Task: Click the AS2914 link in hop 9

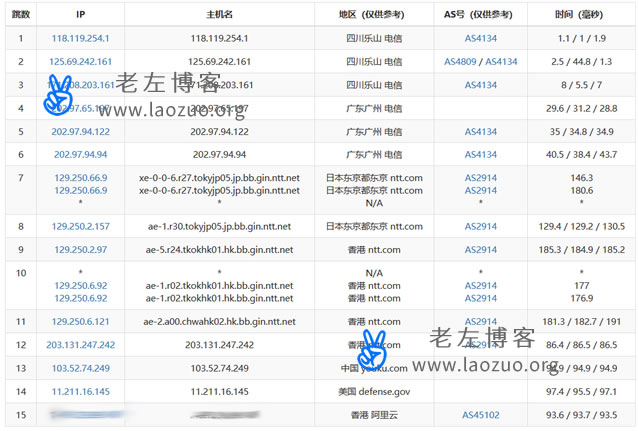Action: pos(480,249)
